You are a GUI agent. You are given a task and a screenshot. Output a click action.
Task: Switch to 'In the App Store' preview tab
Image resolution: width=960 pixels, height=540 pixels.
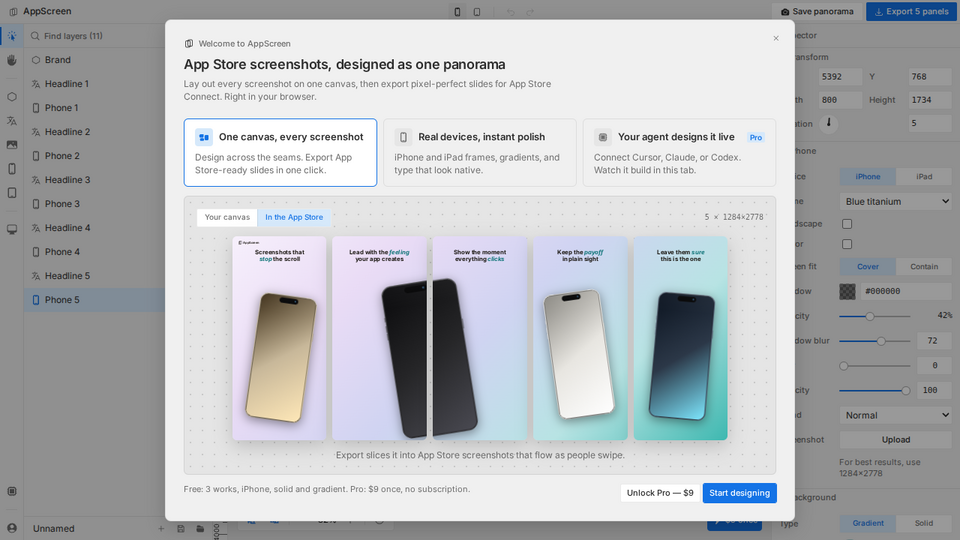tap(294, 217)
